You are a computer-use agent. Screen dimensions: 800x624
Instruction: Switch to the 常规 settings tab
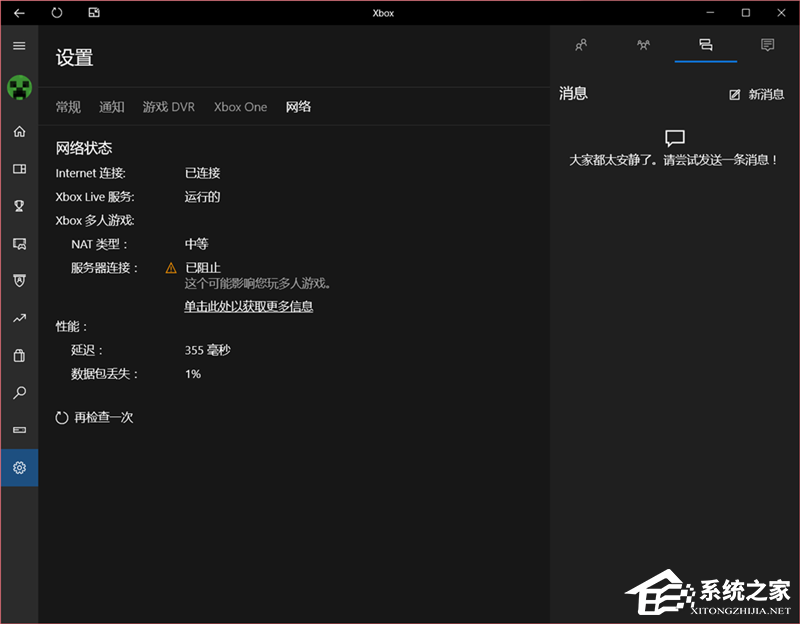point(68,106)
